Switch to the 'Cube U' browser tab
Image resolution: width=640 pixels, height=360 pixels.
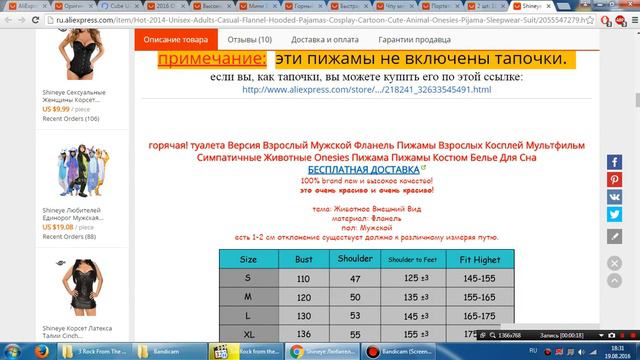[119, 6]
